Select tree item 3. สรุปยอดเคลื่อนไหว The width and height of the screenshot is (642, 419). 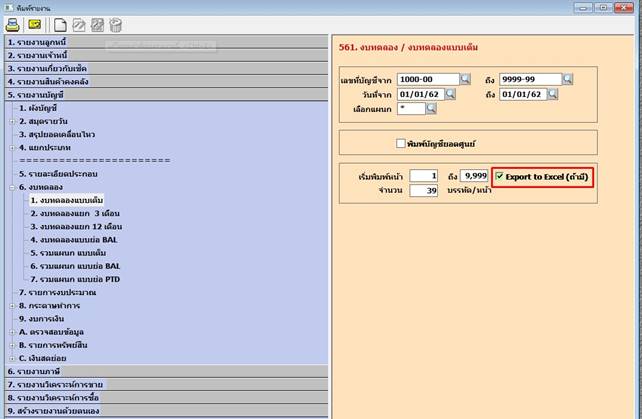point(57,135)
